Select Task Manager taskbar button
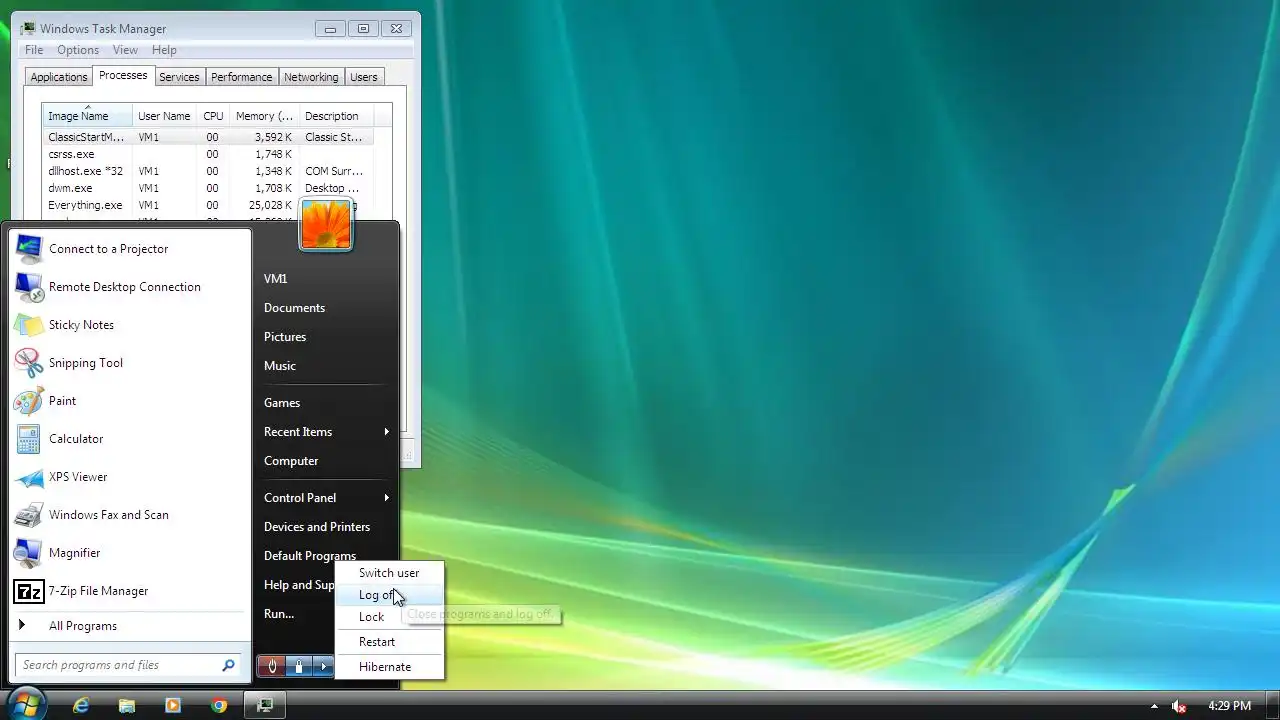The width and height of the screenshot is (1280, 720). click(x=265, y=705)
